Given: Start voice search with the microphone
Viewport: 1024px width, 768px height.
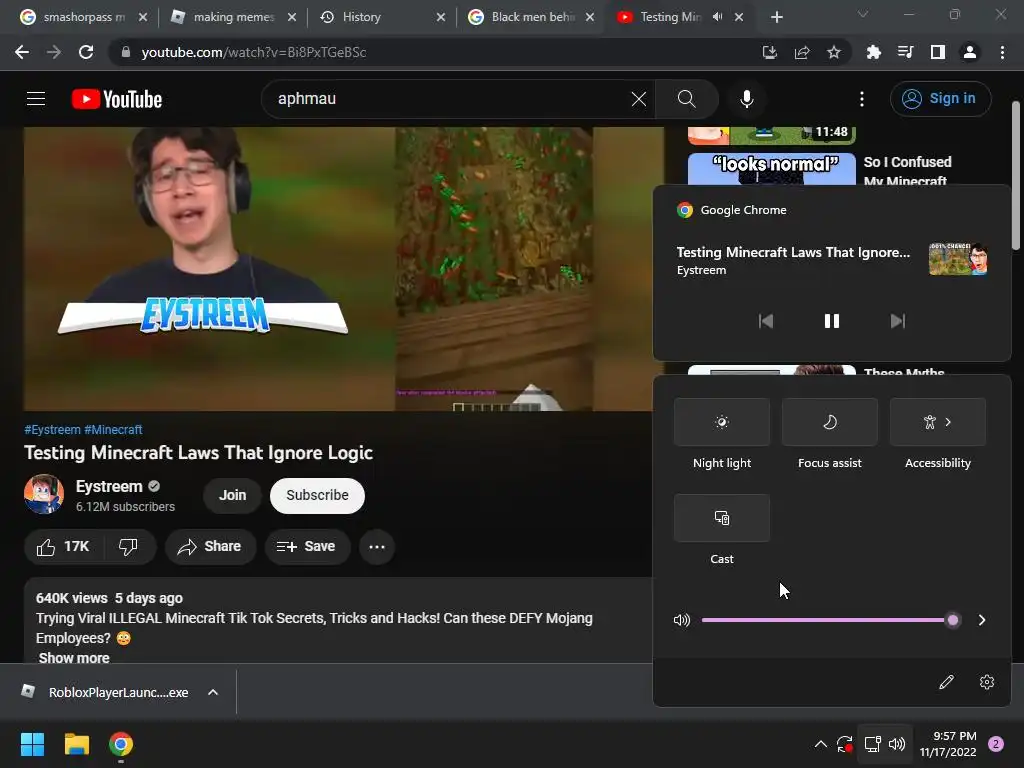Looking at the screenshot, I should point(746,99).
